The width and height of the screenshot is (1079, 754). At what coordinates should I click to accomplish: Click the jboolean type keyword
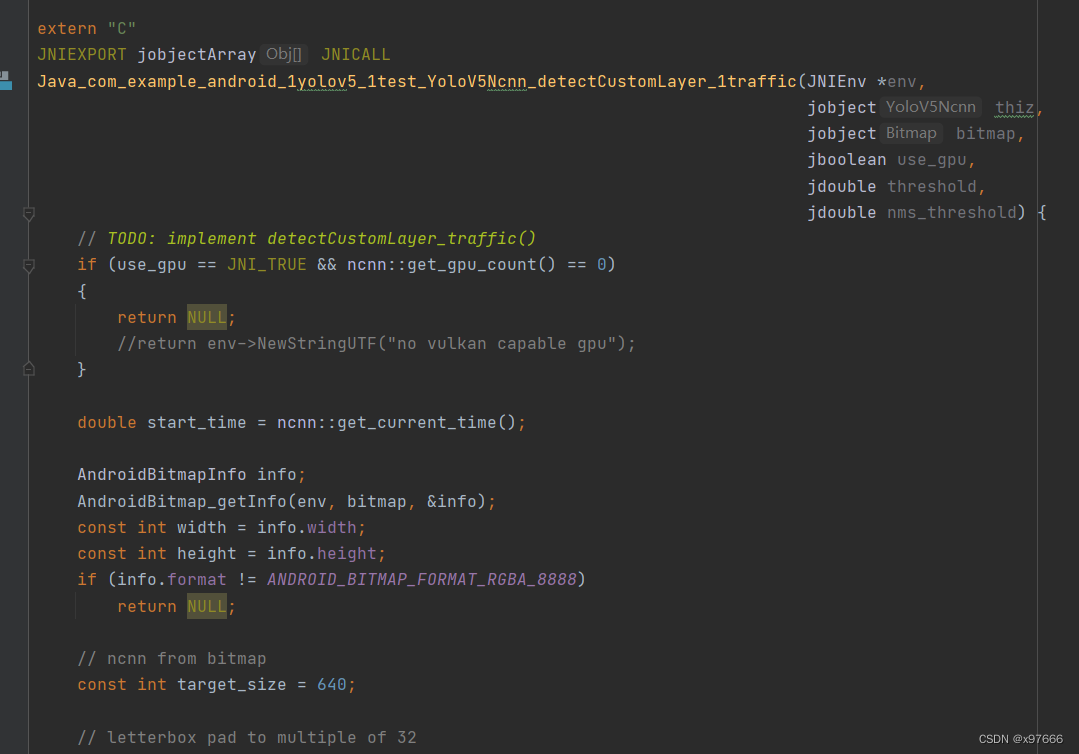[x=846, y=160]
